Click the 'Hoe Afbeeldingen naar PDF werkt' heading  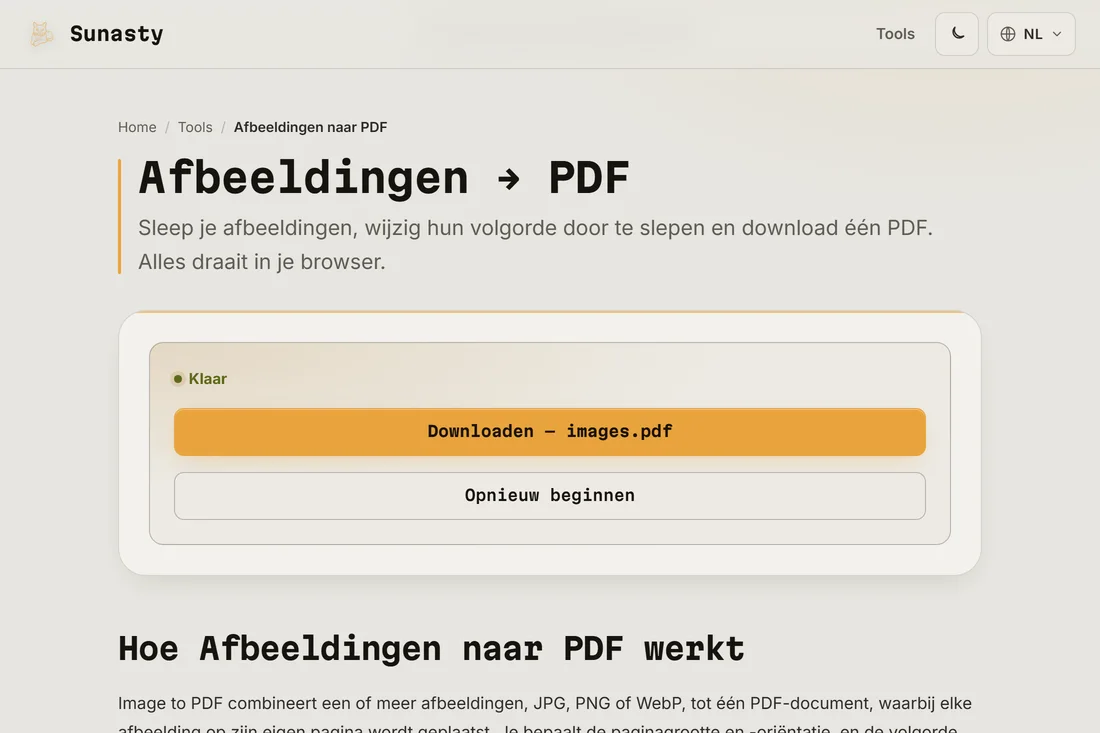431,648
